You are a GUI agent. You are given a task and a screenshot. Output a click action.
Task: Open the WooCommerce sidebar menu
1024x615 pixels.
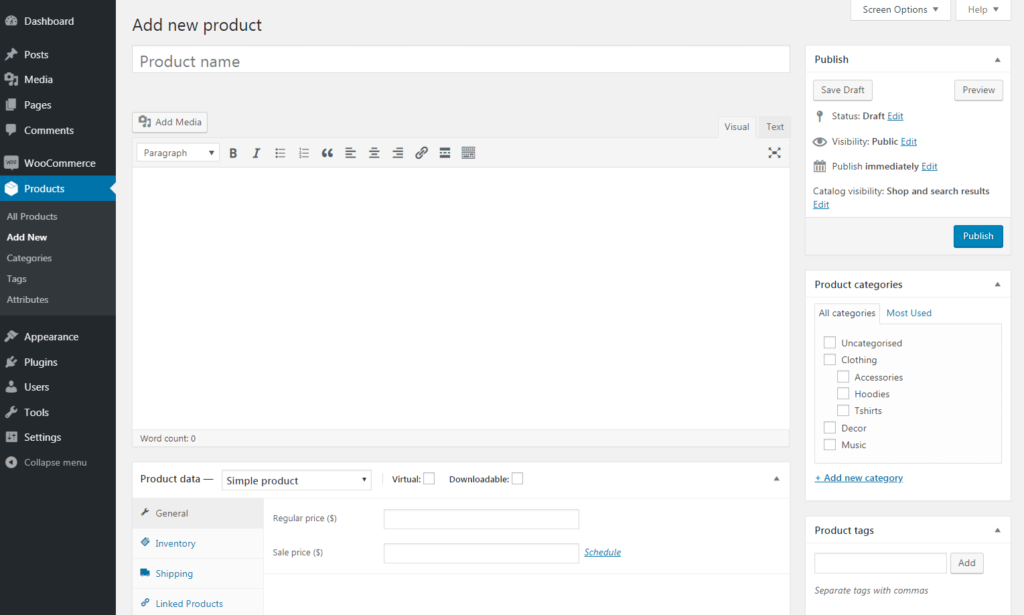(57, 162)
